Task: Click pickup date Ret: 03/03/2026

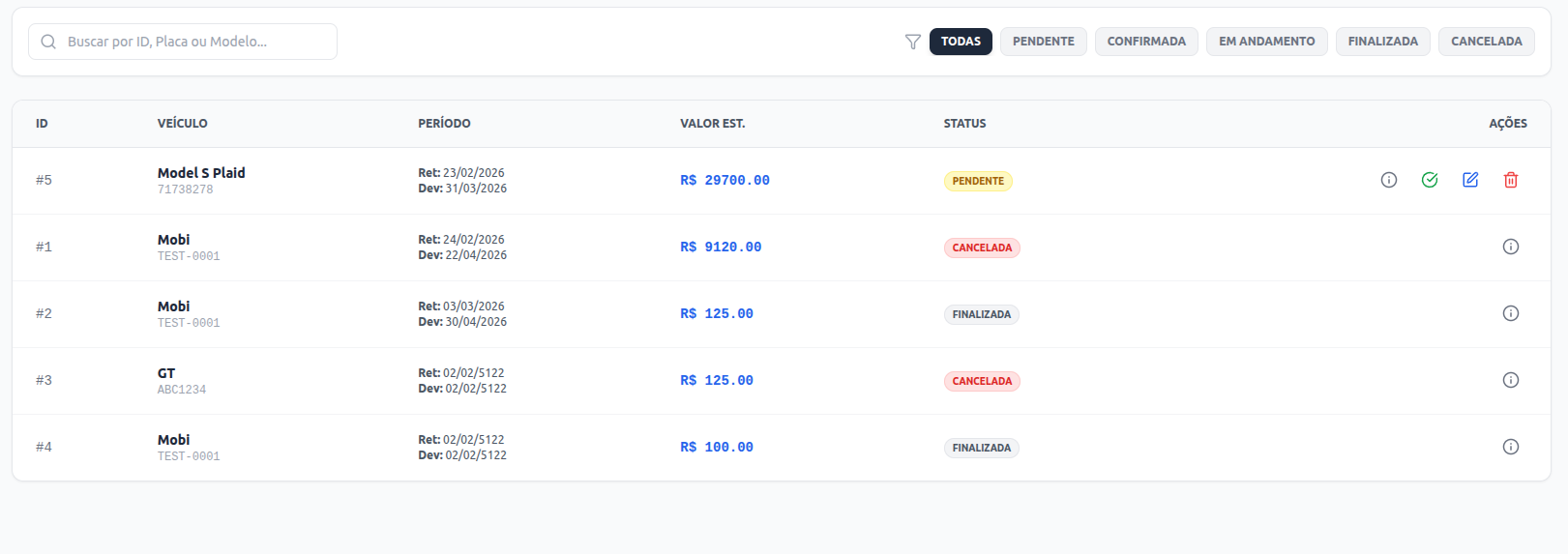Action: pyautogui.click(x=461, y=306)
